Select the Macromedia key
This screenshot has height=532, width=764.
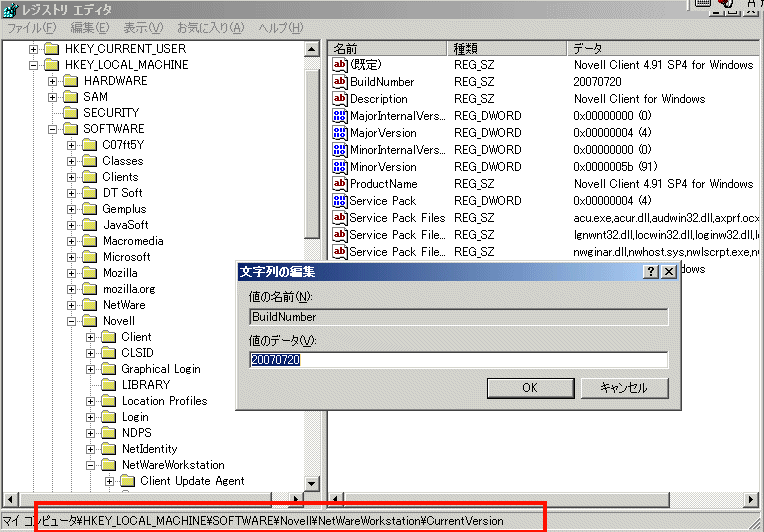pyautogui.click(x=133, y=241)
